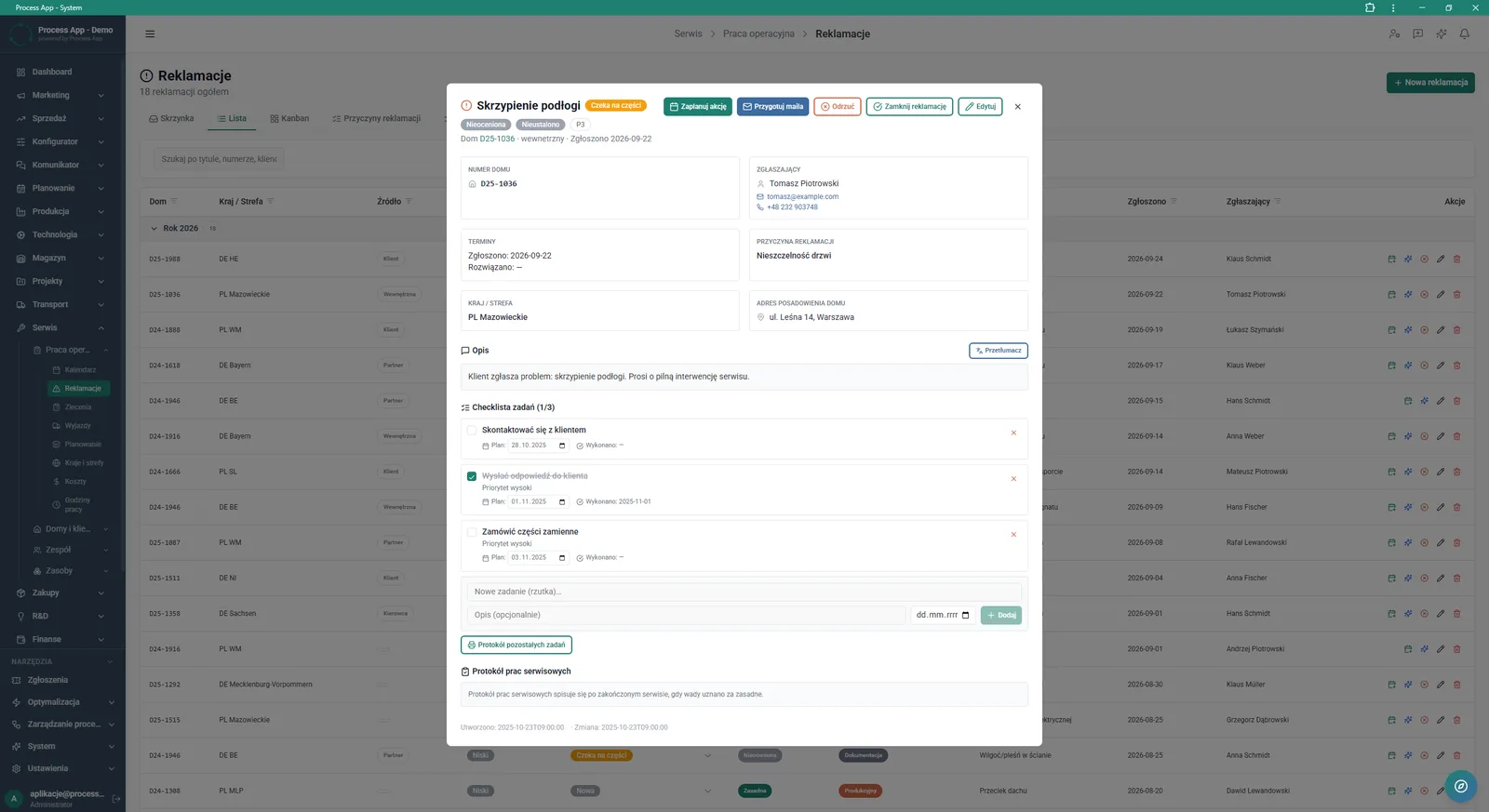Viewport: 1489px width, 812px height.
Task: Schedule action for Anna Weber row
Action: 1391,436
